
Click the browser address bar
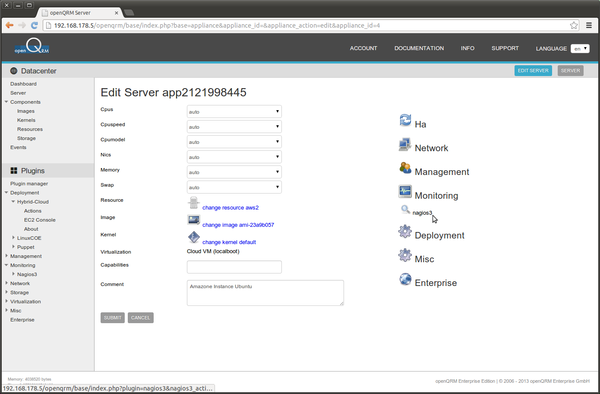click(x=306, y=25)
